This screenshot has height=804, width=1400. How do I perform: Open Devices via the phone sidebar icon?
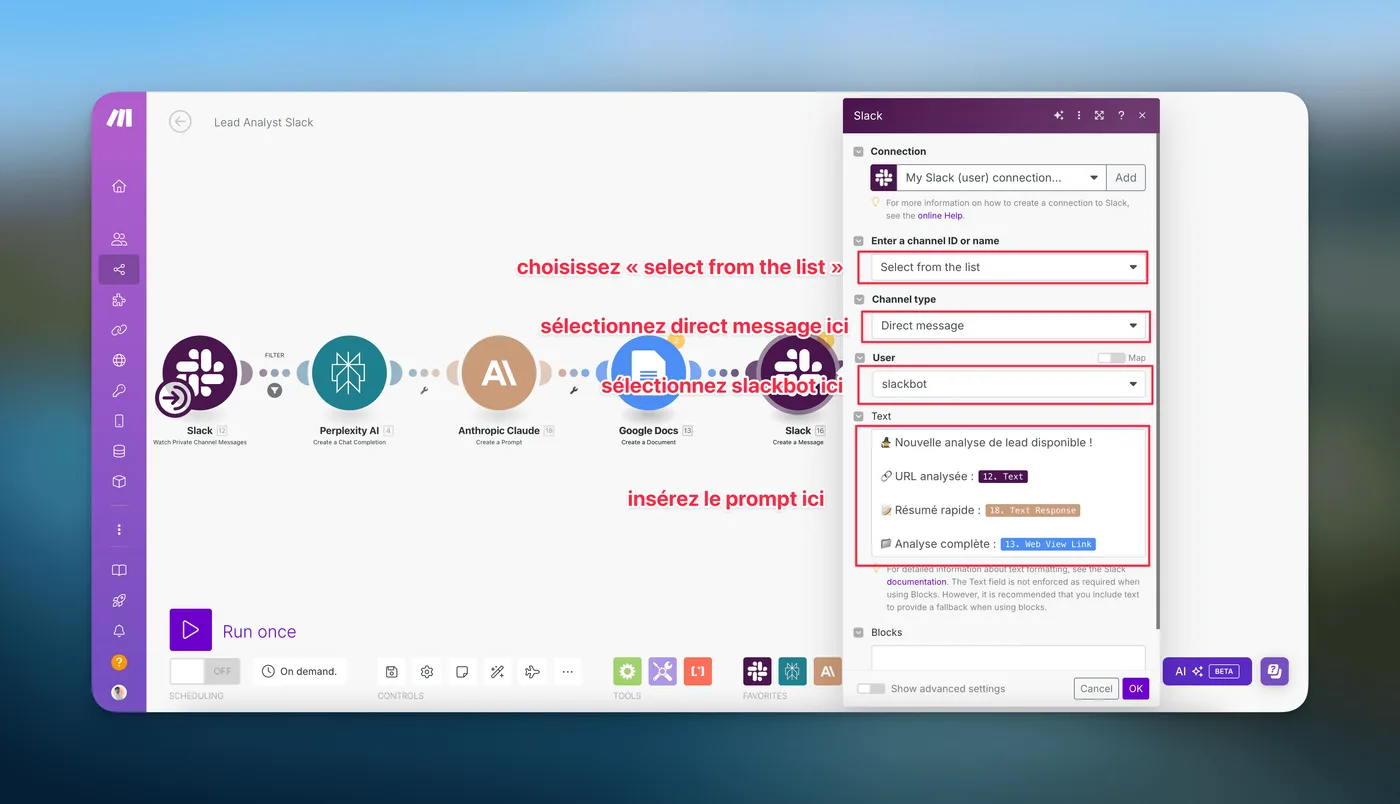(119, 421)
